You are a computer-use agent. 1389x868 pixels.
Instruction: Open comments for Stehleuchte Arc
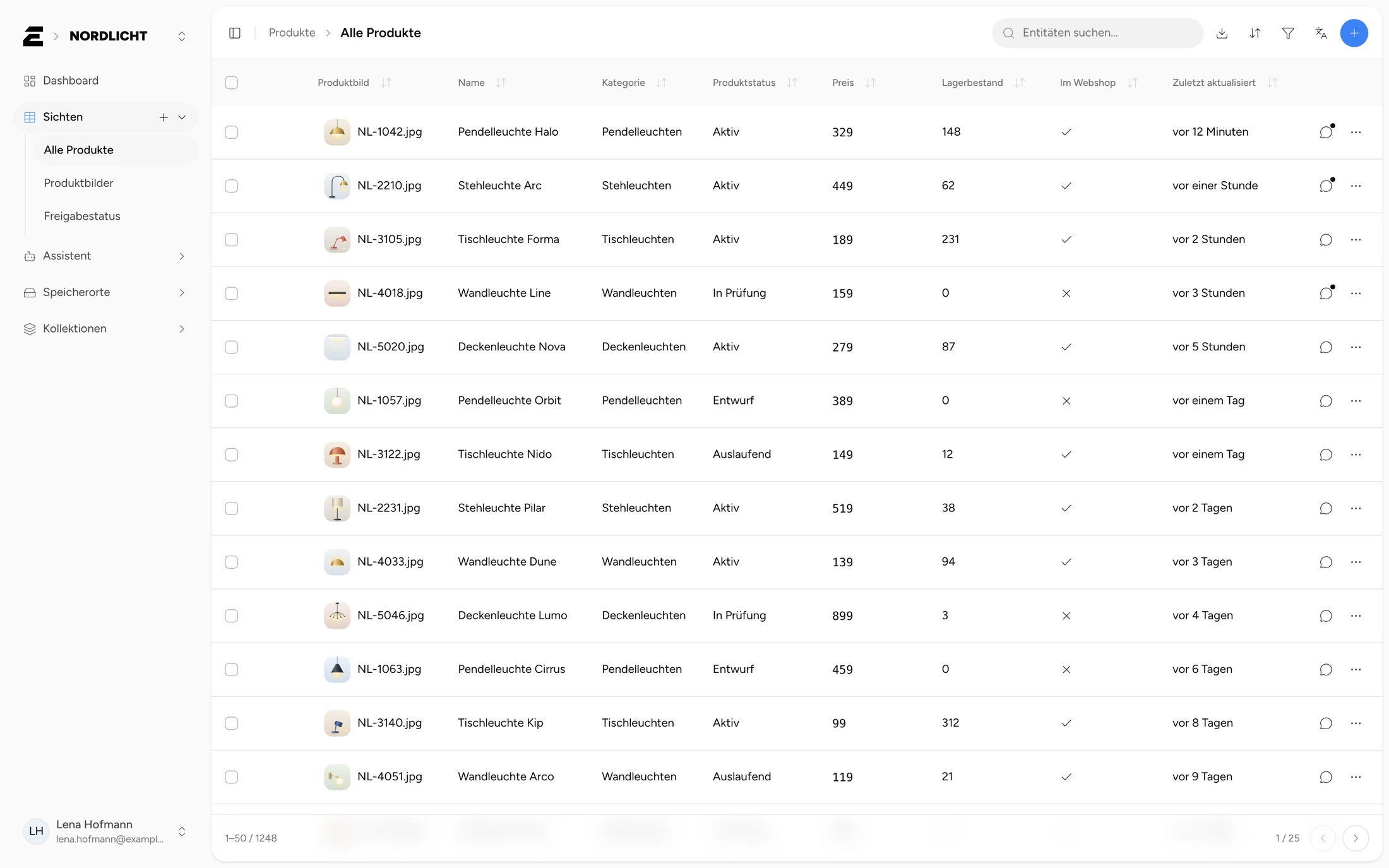point(1326,185)
